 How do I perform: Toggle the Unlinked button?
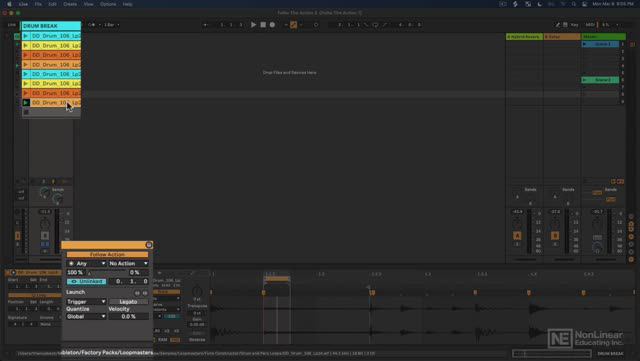(x=87, y=281)
